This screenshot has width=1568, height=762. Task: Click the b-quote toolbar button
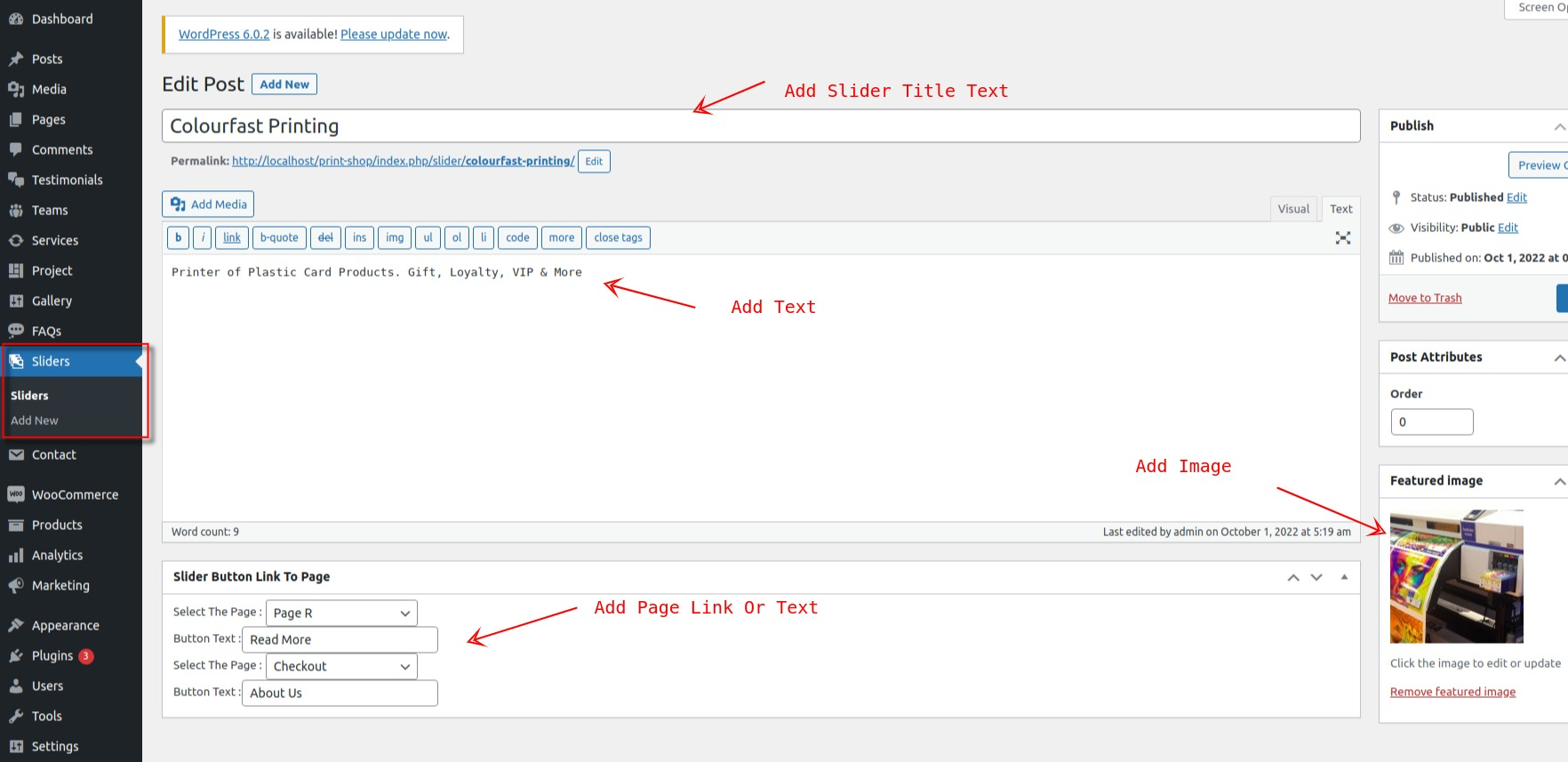click(x=279, y=237)
